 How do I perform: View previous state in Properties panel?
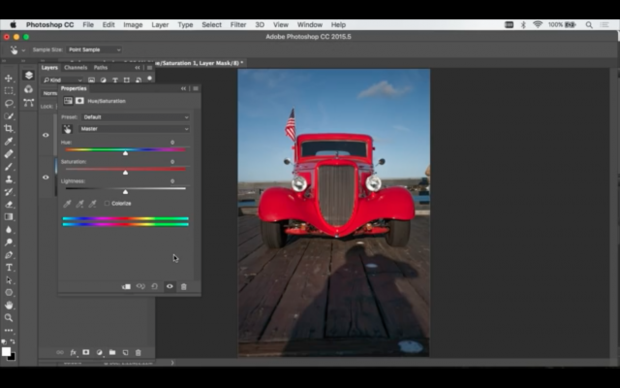pyautogui.click(x=140, y=286)
